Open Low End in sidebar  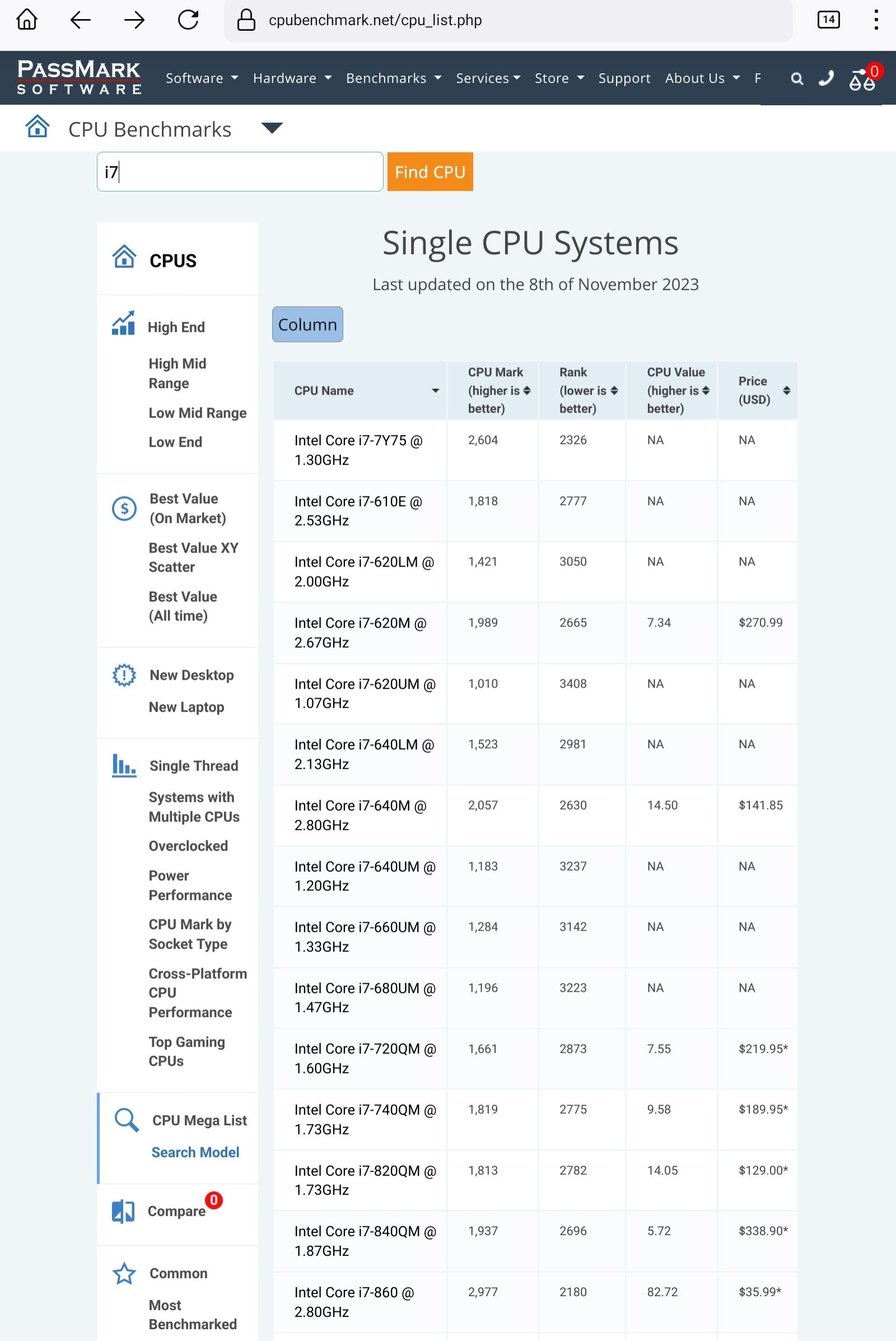pos(175,442)
